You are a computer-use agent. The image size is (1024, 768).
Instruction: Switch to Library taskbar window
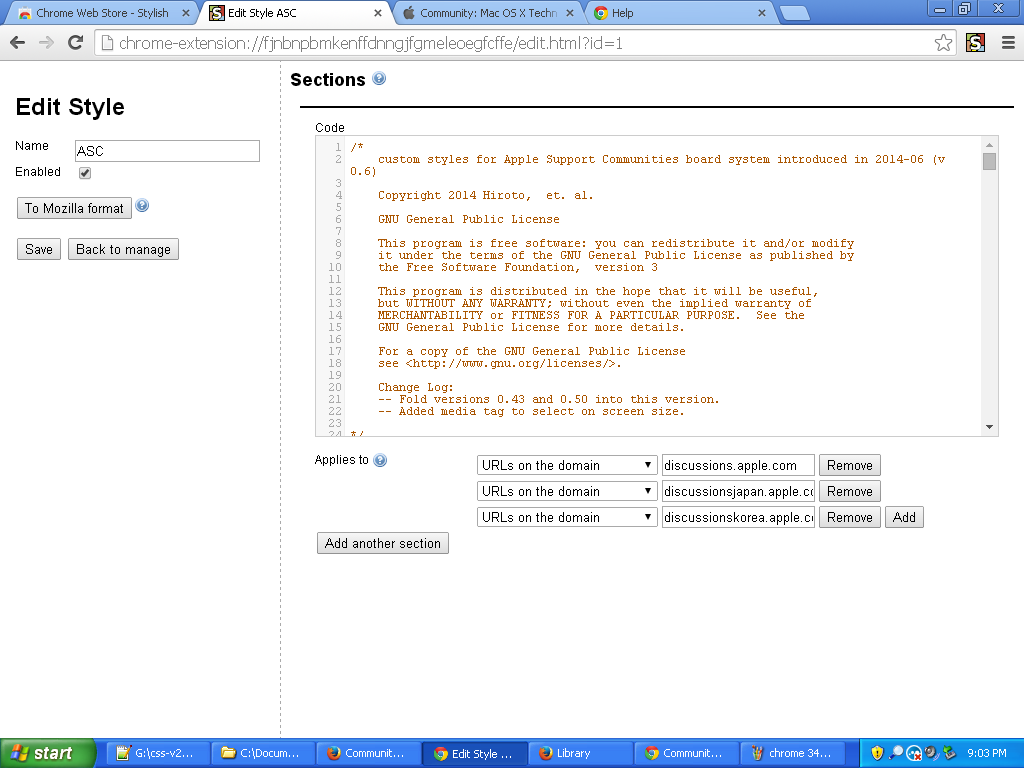click(580, 753)
